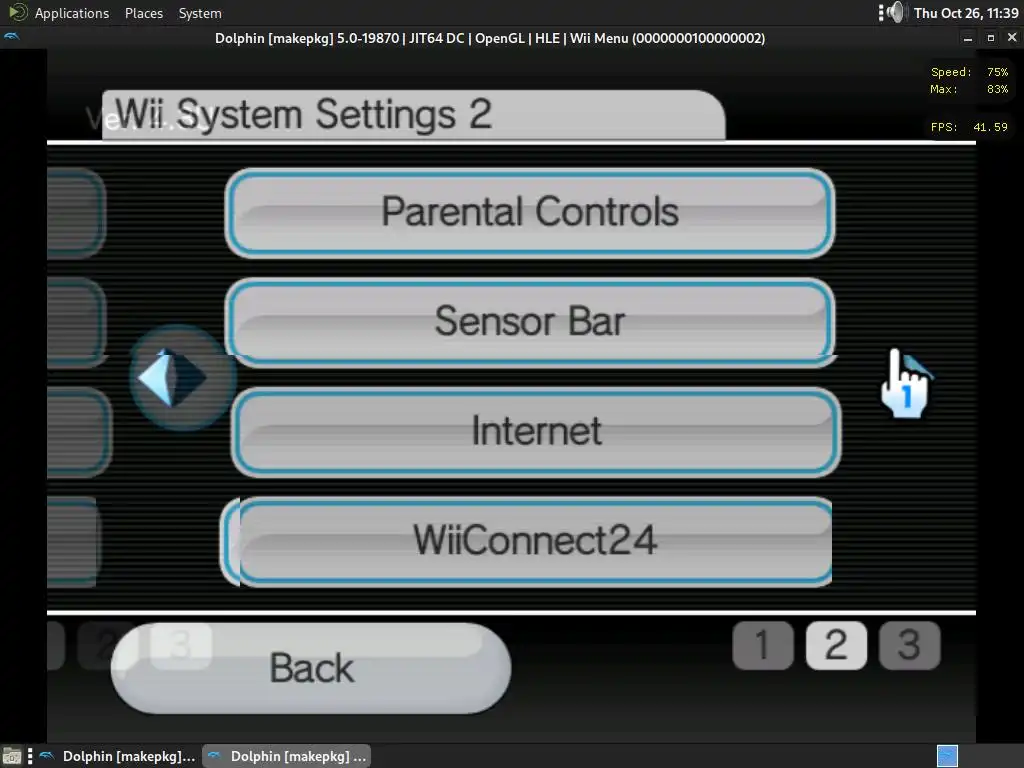Close the Dolphin window
Image resolution: width=1024 pixels, height=768 pixels.
pyautogui.click(x=1012, y=38)
